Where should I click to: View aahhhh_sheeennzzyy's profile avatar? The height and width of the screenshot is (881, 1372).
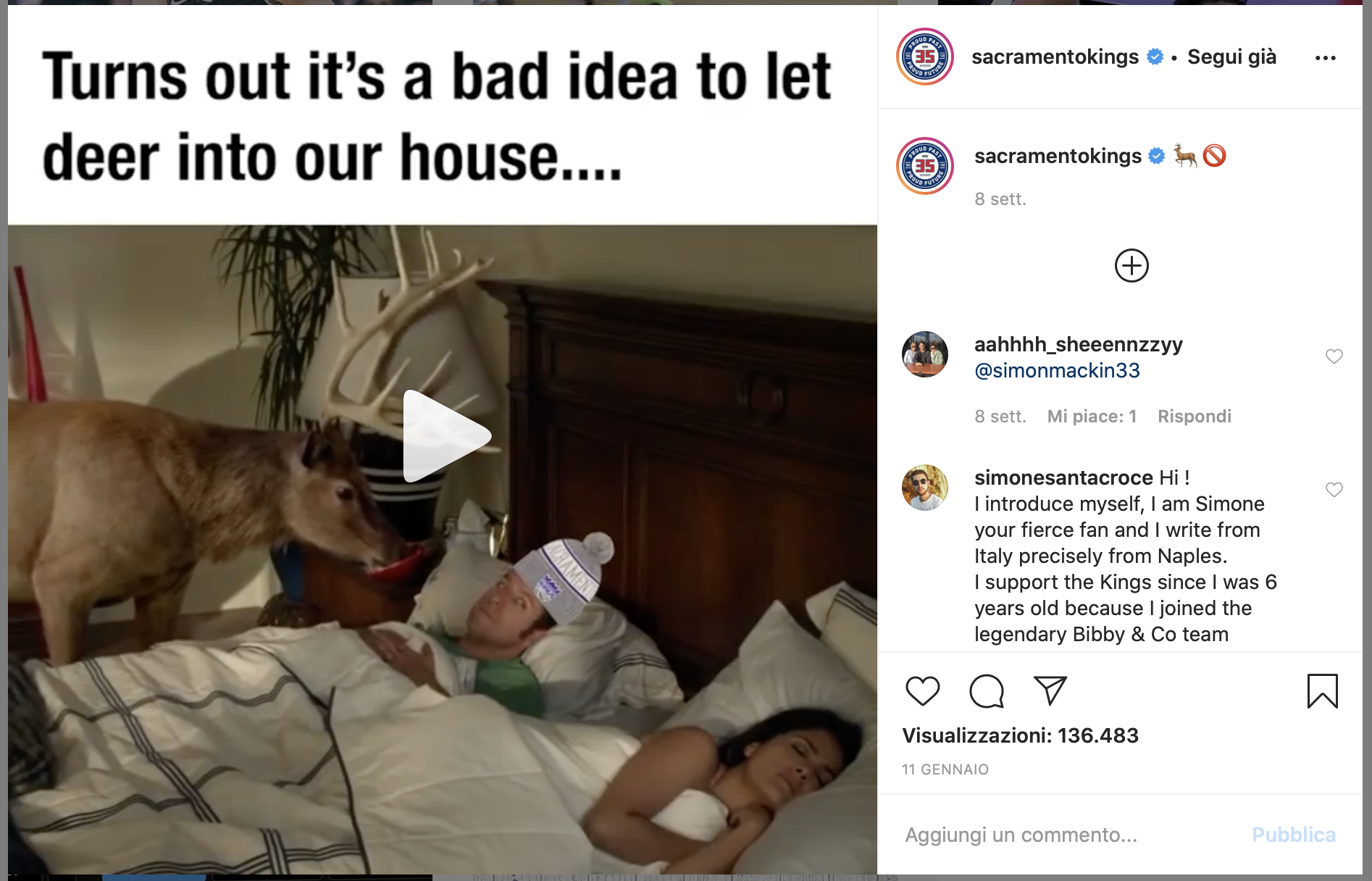pyautogui.click(x=924, y=354)
